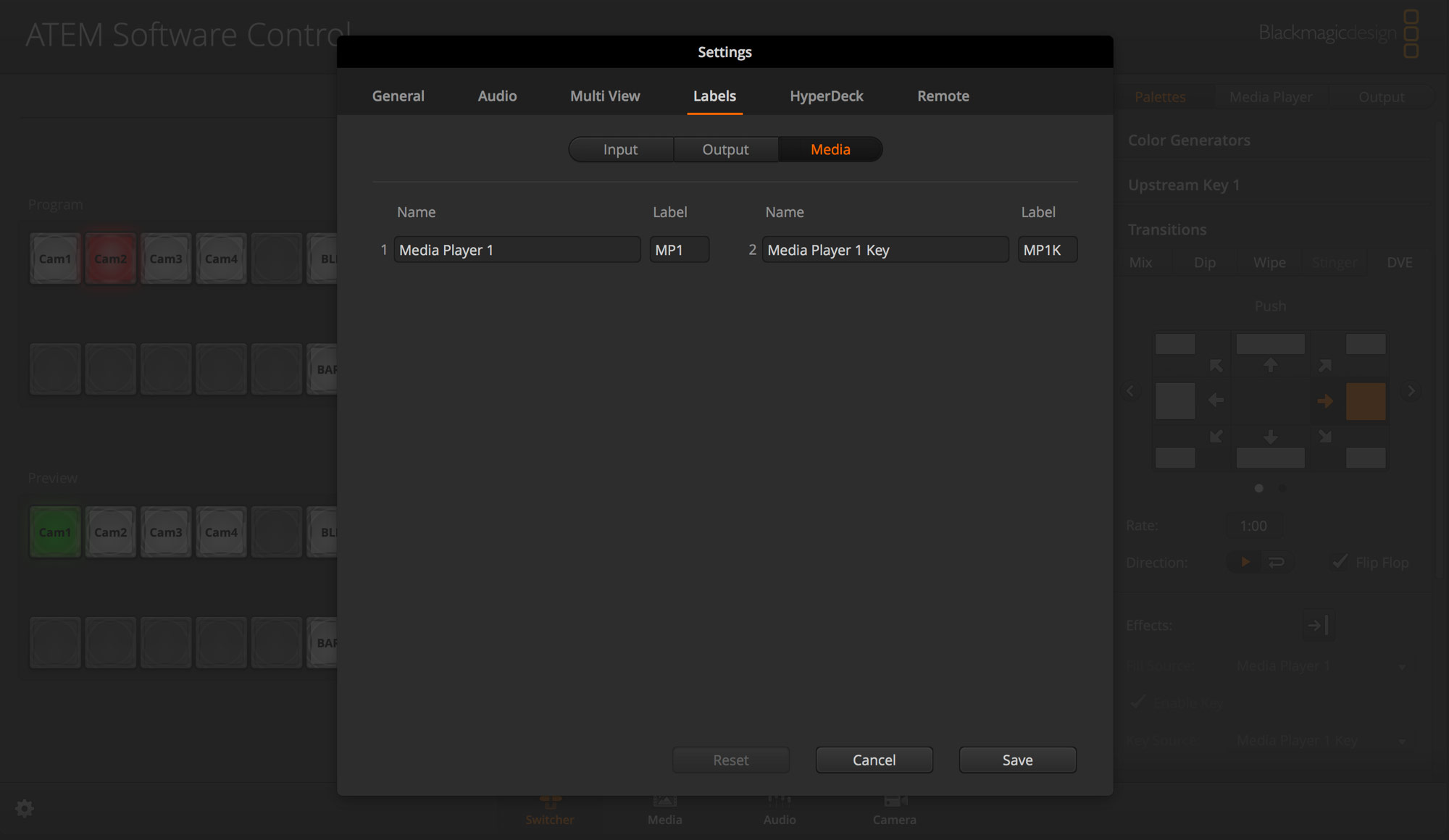
Task: Click the Effects insert arrow icon
Action: coord(1319,625)
